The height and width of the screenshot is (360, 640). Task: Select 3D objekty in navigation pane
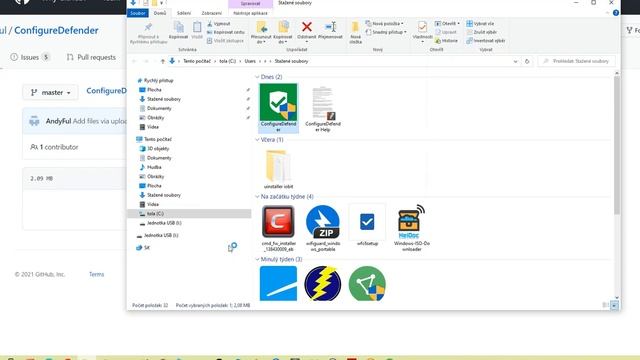[x=158, y=149]
